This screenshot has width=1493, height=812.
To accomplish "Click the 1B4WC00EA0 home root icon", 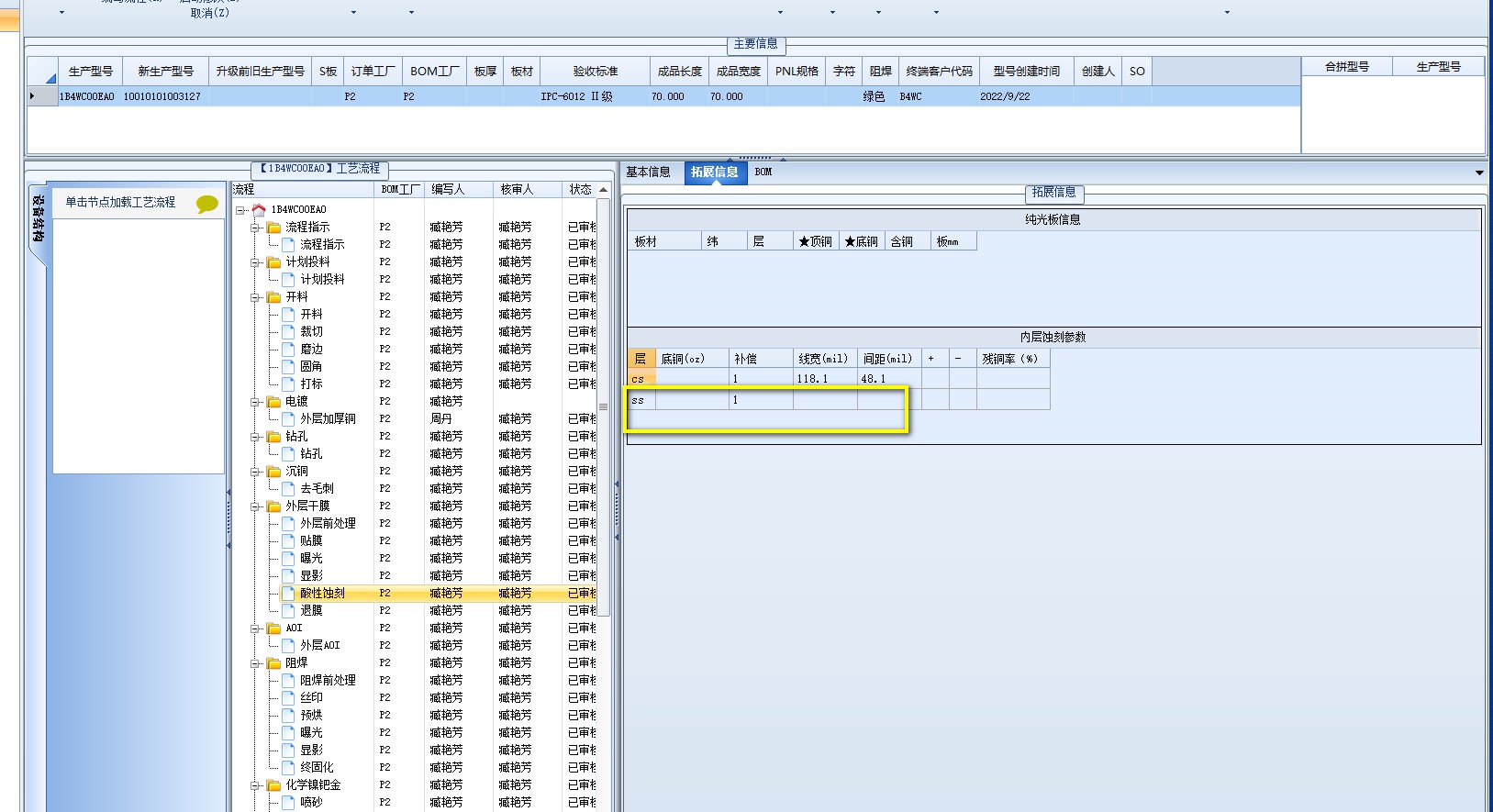I will [x=259, y=210].
